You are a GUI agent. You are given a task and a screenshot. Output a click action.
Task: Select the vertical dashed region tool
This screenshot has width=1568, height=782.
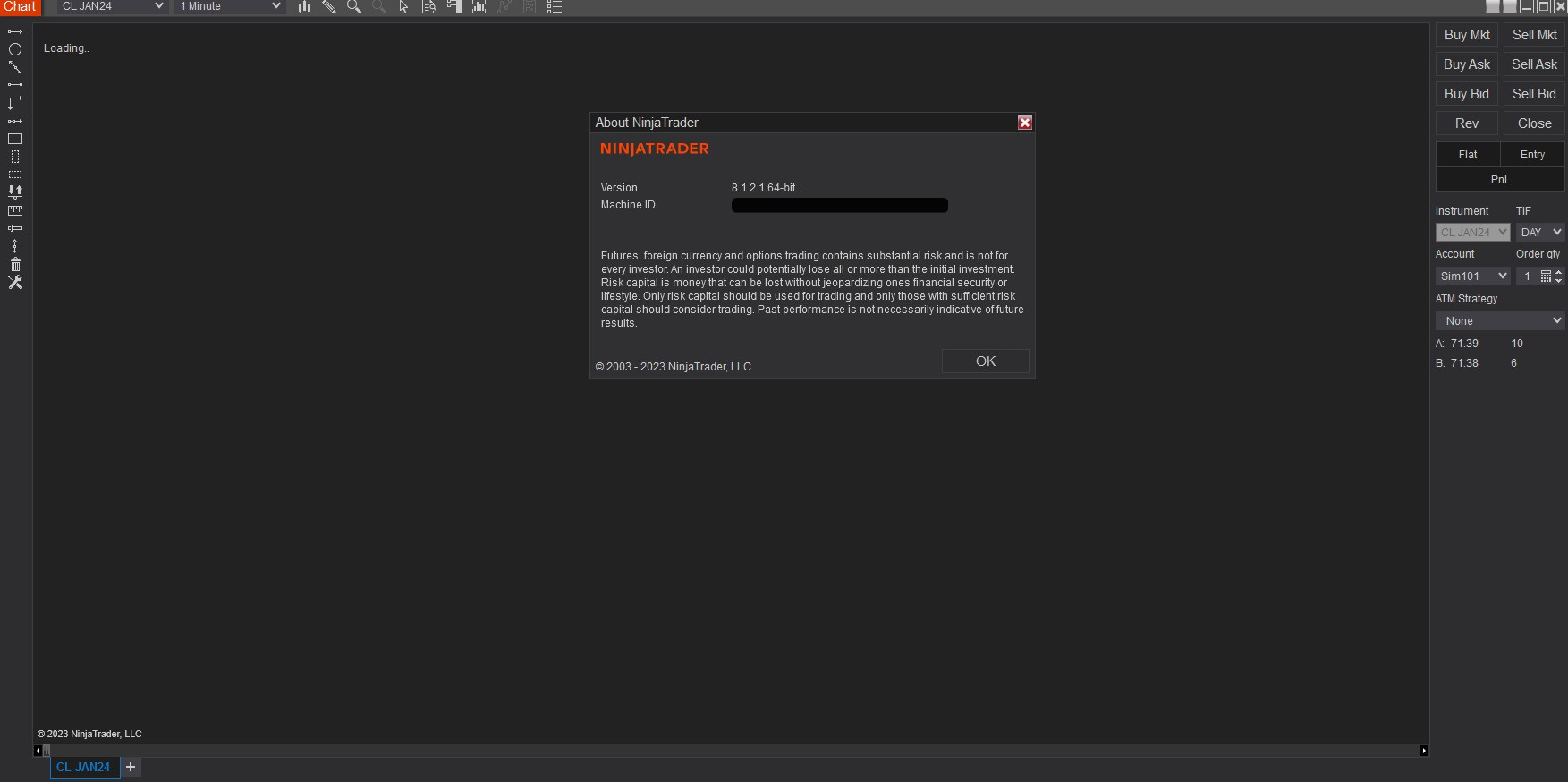point(15,157)
